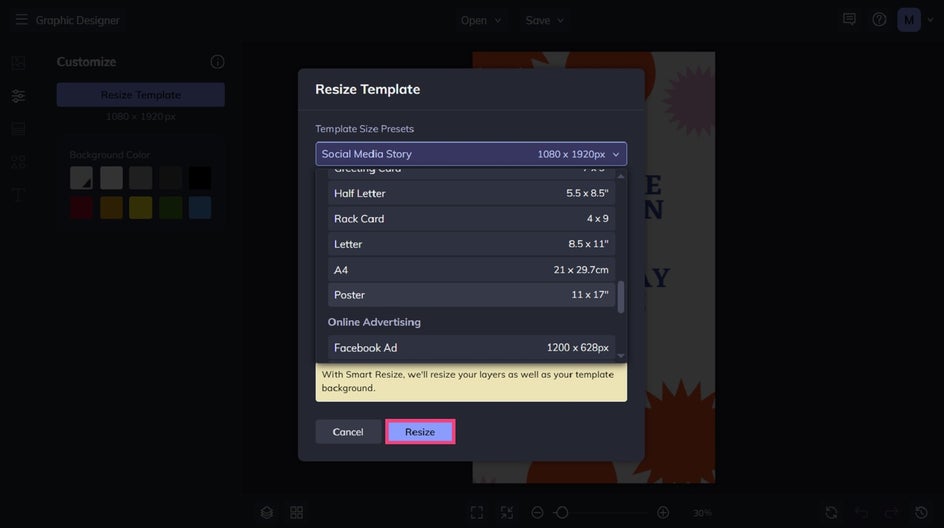The width and height of the screenshot is (944, 528).
Task: Click the fill screen zoom icon
Action: pyautogui.click(x=506, y=512)
